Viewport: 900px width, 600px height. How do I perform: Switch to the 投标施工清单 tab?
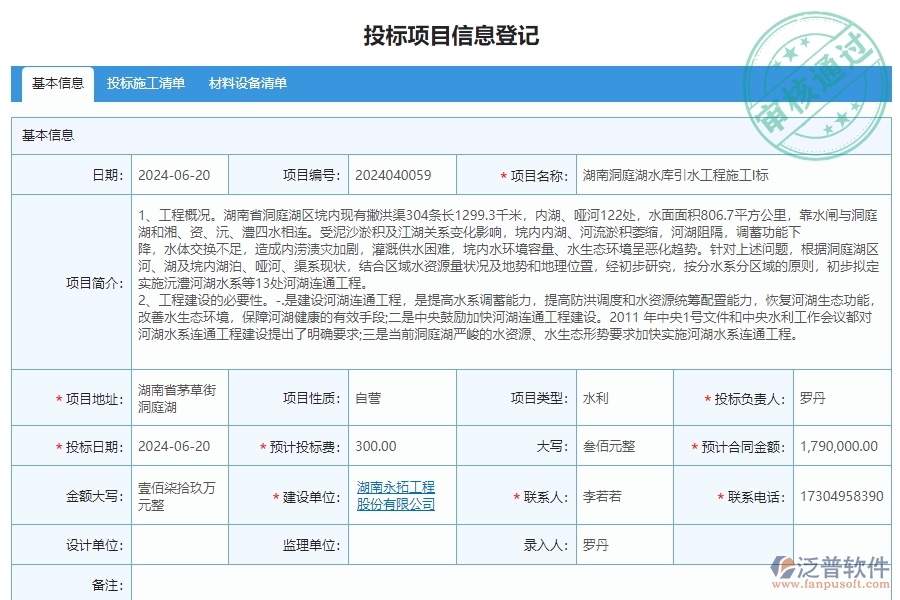pos(145,85)
